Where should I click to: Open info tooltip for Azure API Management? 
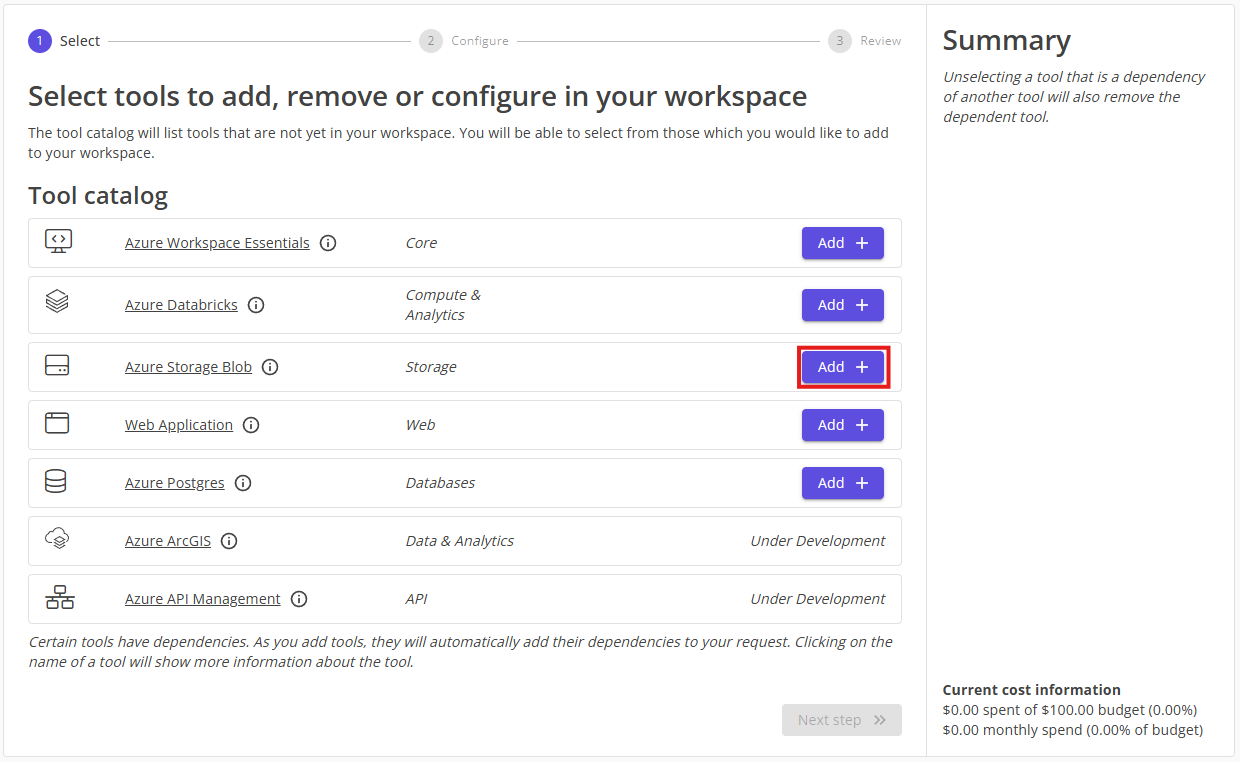(x=298, y=598)
